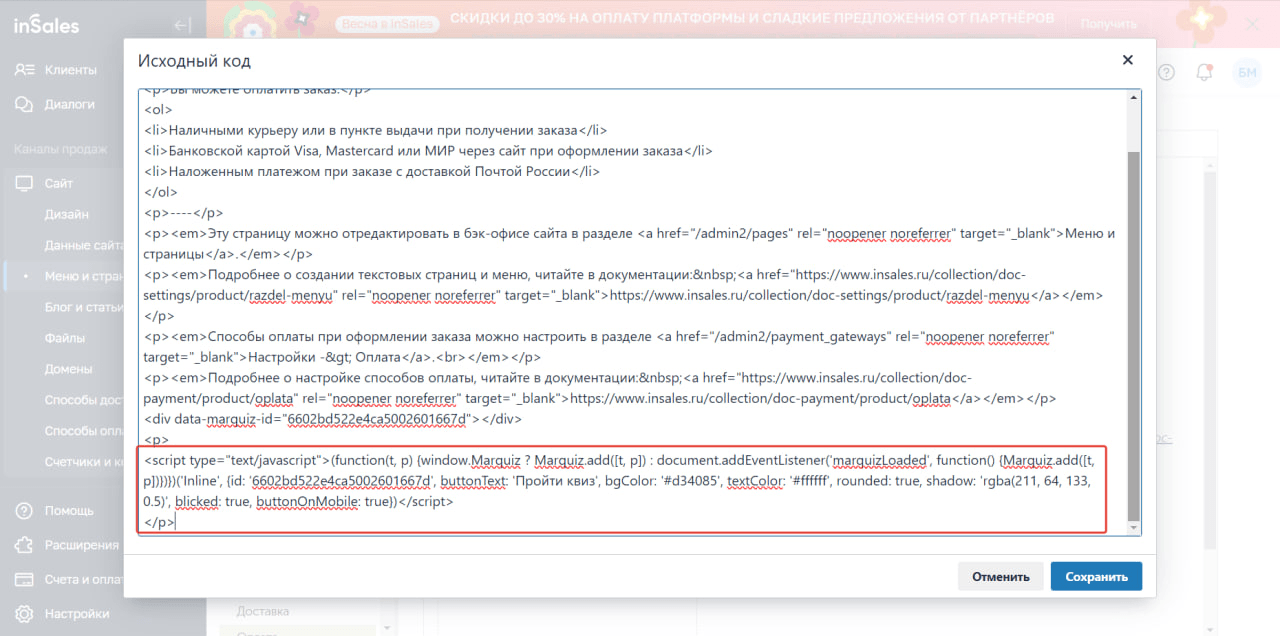Open Блог и статьи in sidebar
The width and height of the screenshot is (1280, 636).
[84, 307]
